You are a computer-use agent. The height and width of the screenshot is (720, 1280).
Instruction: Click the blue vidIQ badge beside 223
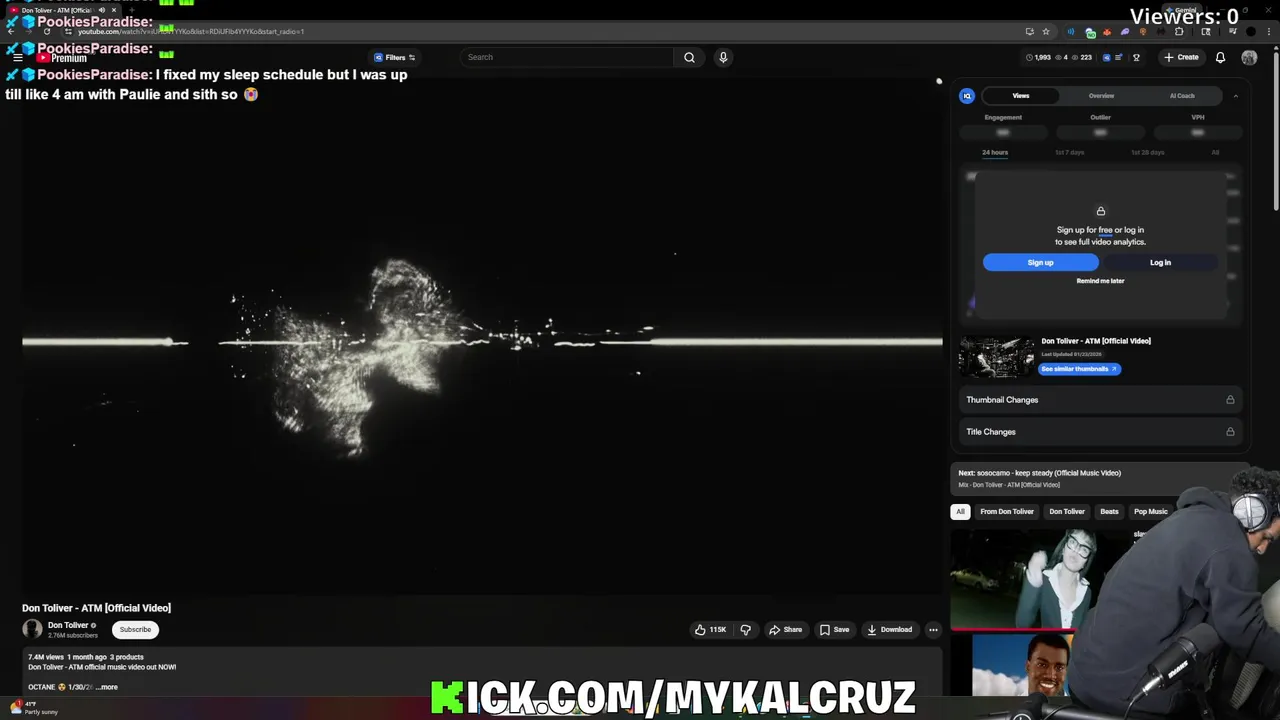click(1106, 57)
